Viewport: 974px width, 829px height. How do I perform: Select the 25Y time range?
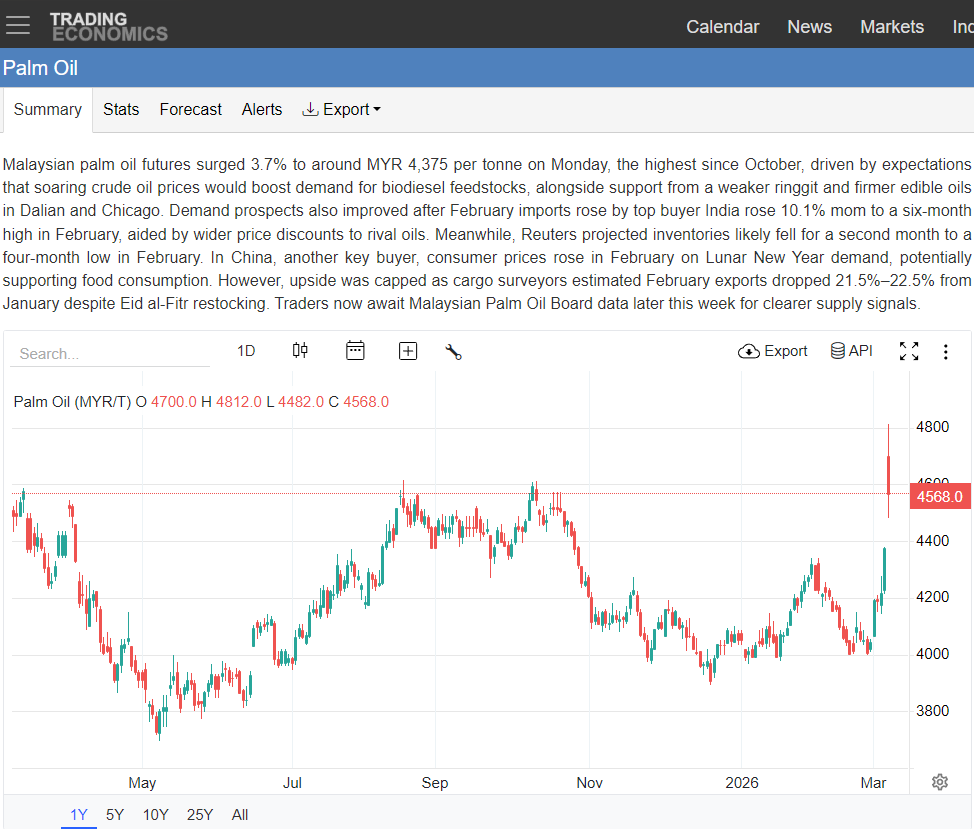click(x=199, y=815)
